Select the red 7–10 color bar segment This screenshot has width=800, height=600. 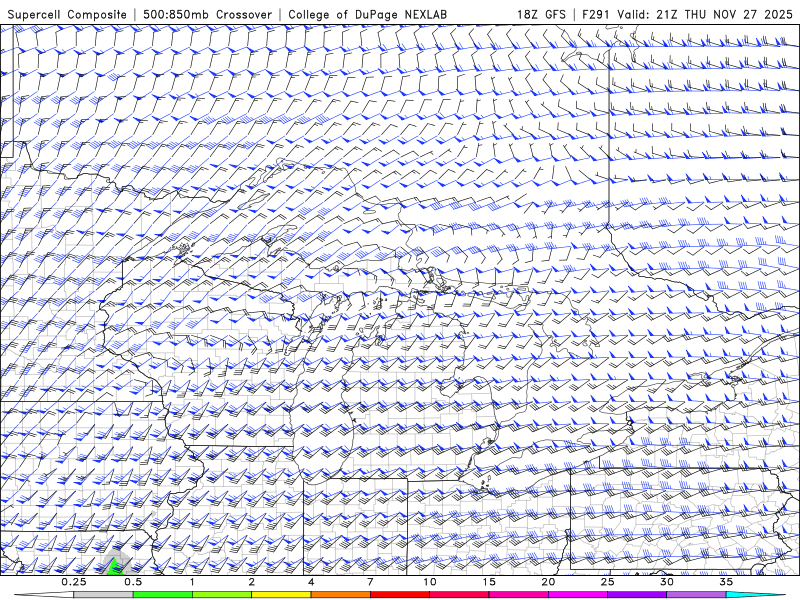click(x=399, y=595)
